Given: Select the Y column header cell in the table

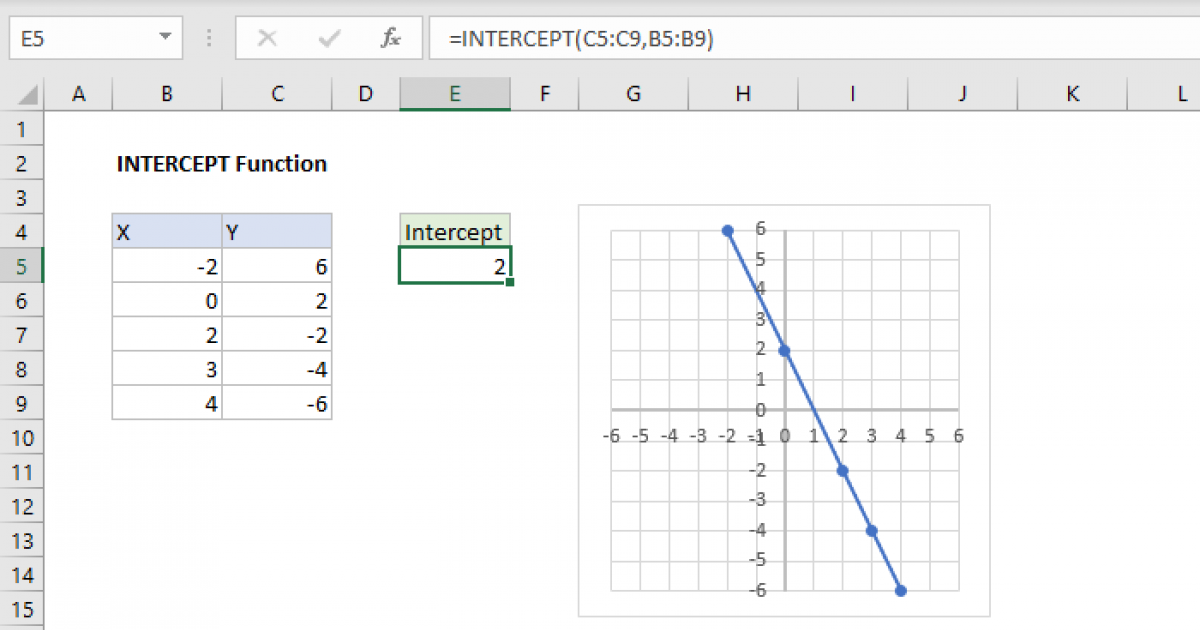Looking at the screenshot, I should pos(276,231).
